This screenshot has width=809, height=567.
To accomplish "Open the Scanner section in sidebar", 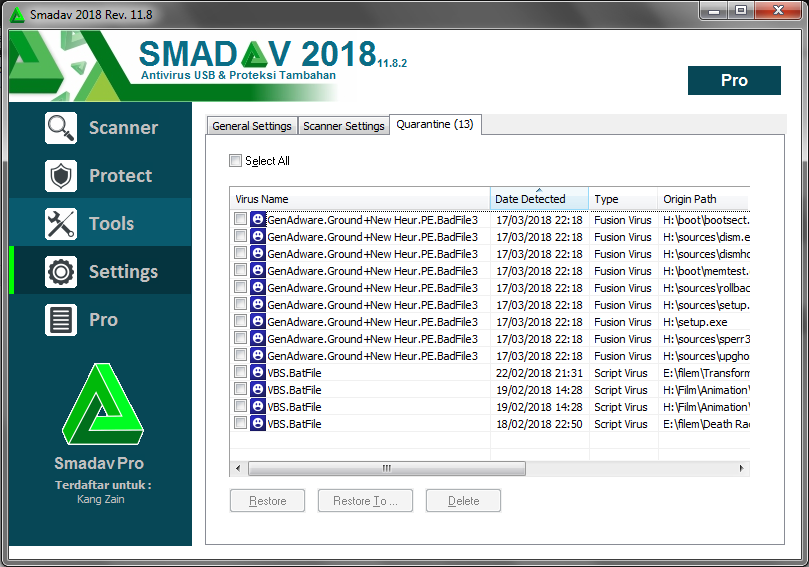I will tap(100, 128).
